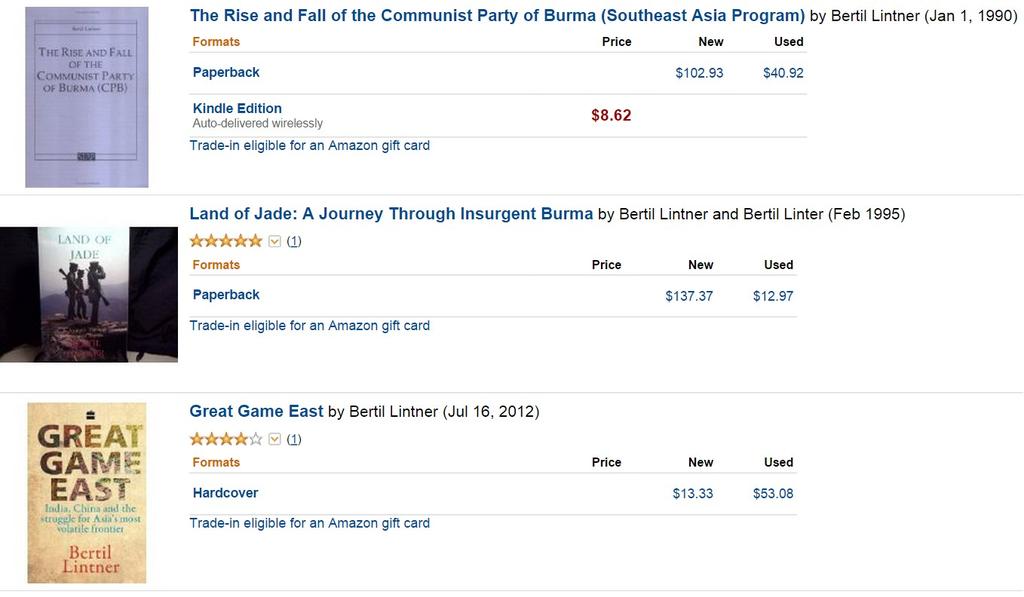Click the Great Game East cover thumbnail
The height and width of the screenshot is (597, 1024).
(x=87, y=492)
